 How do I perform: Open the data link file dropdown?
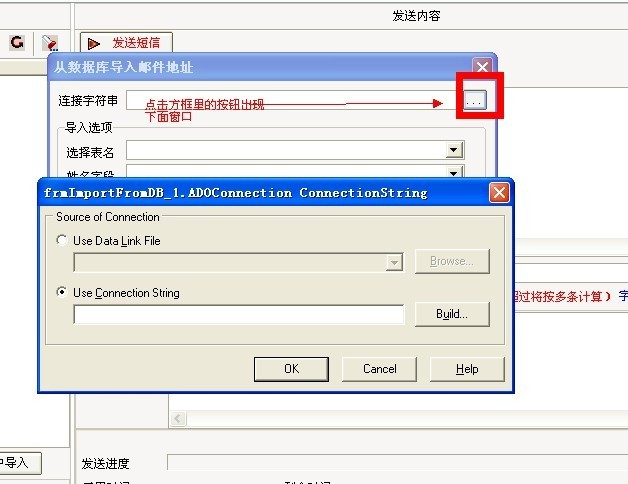[394, 262]
